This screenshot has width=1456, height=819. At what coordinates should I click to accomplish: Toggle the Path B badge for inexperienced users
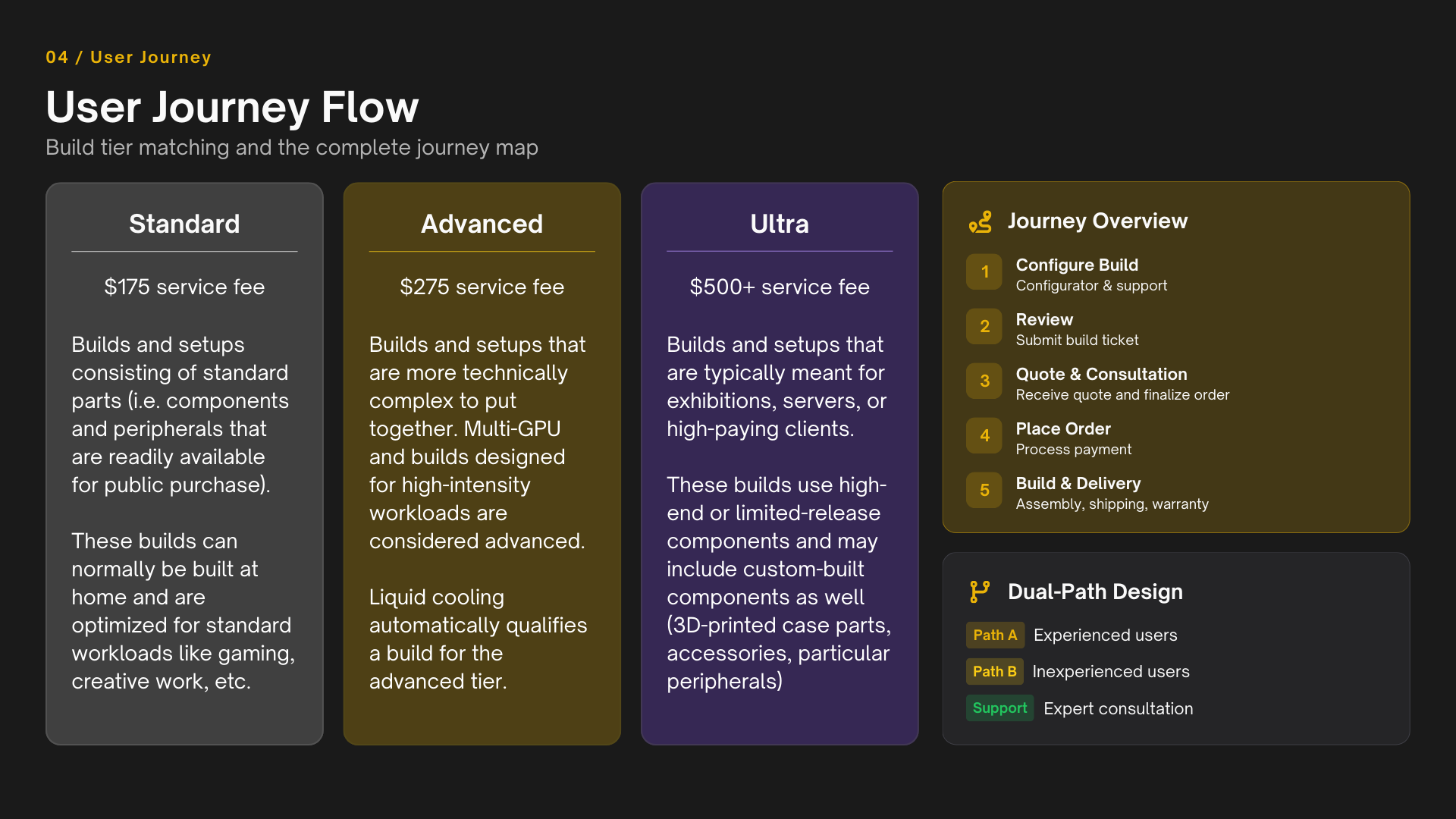click(994, 671)
